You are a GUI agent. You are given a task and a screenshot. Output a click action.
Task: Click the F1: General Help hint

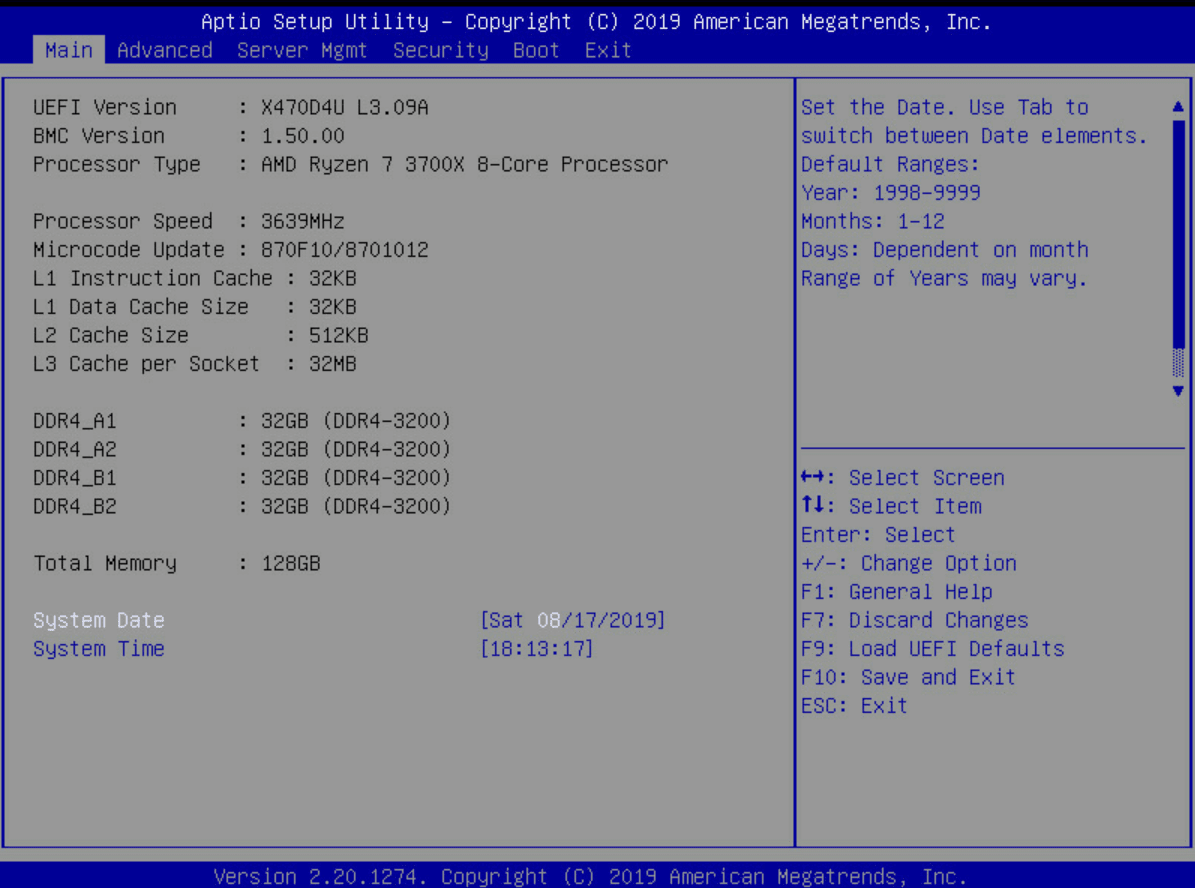(x=897, y=591)
